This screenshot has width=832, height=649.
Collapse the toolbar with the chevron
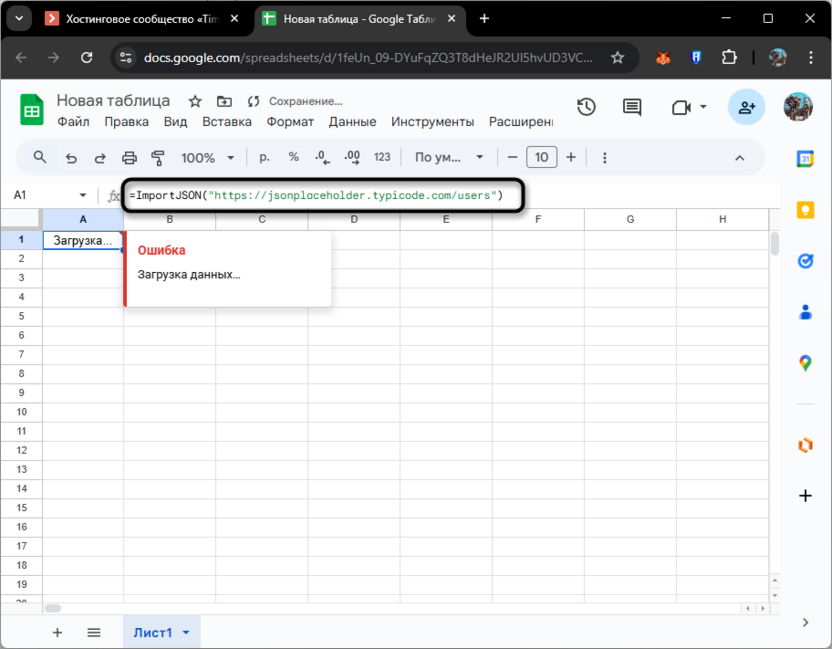(x=739, y=157)
